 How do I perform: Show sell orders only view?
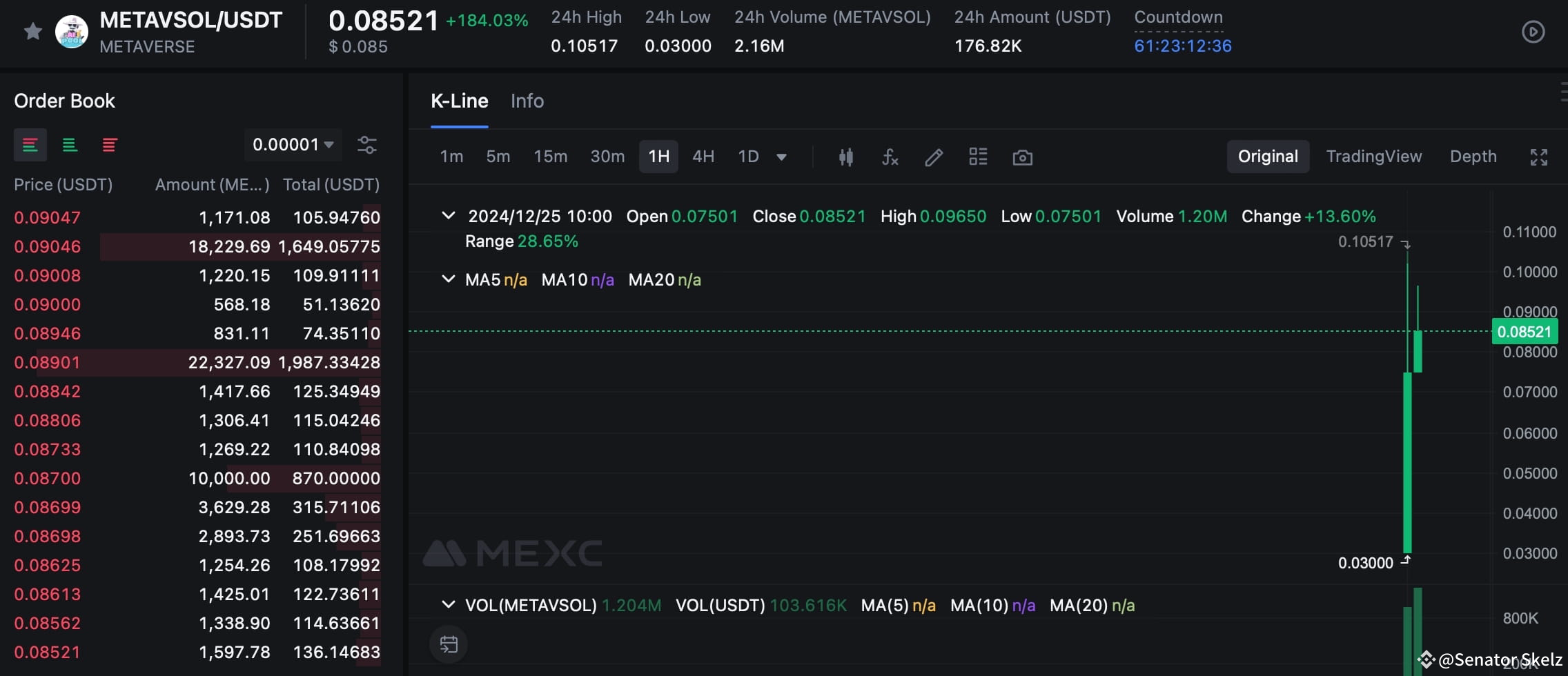tap(110, 145)
